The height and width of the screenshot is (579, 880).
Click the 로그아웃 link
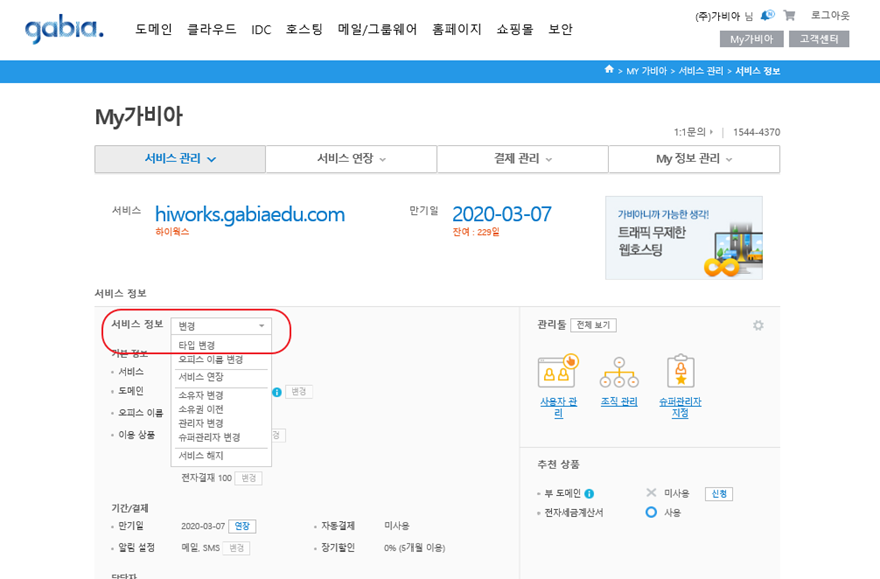(830, 15)
